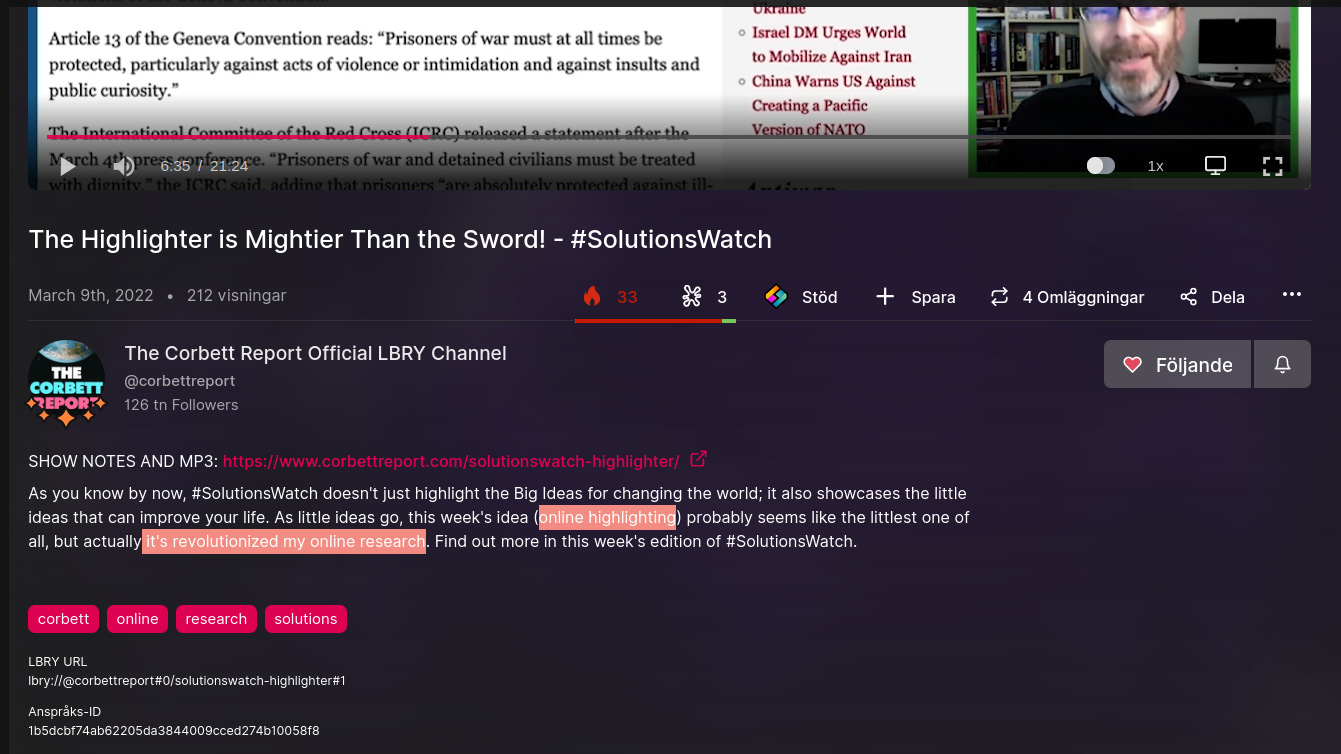Click the 212 visningar view count
Screen dimensions: 1341x754
click(236, 295)
